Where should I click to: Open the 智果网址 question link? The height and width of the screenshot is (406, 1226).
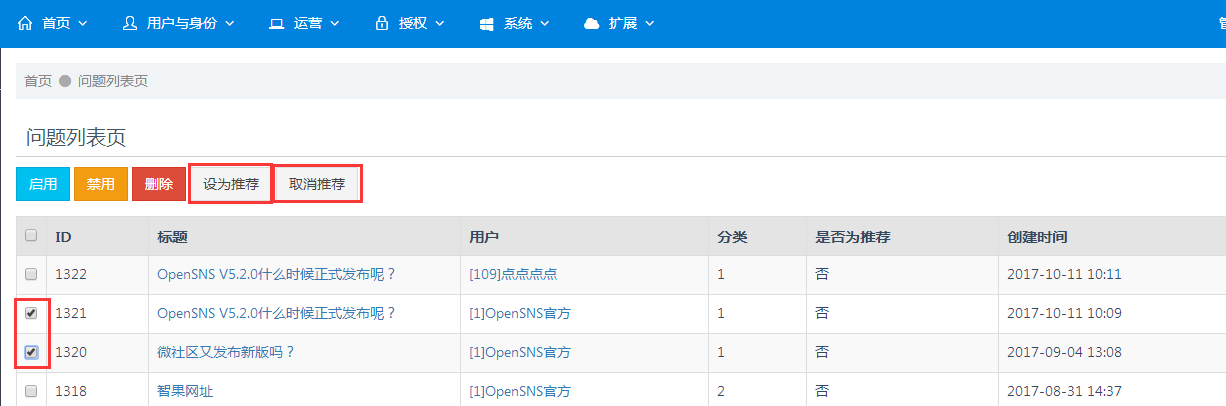[x=185, y=391]
